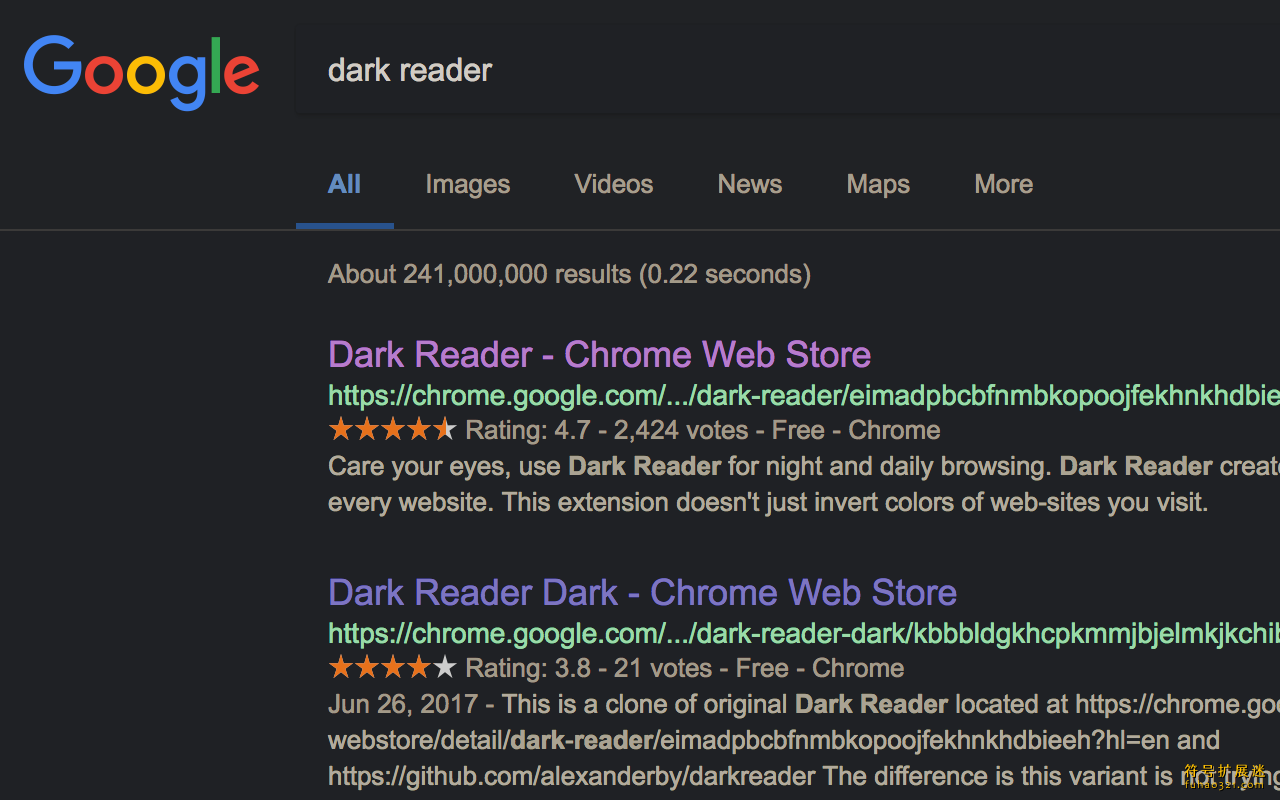This screenshot has height=800, width=1280.
Task: Open the Videos tab
Action: pyautogui.click(x=614, y=184)
